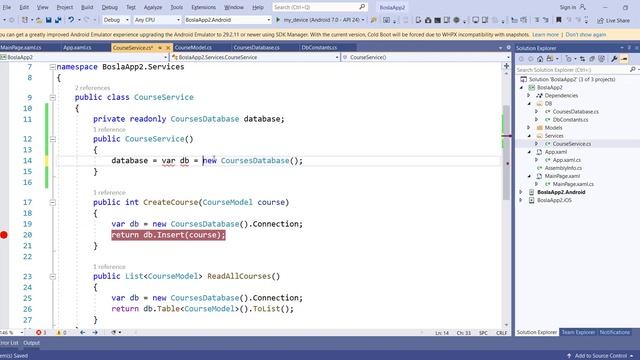Click the editor vertical scrollbar thumb

506,153
